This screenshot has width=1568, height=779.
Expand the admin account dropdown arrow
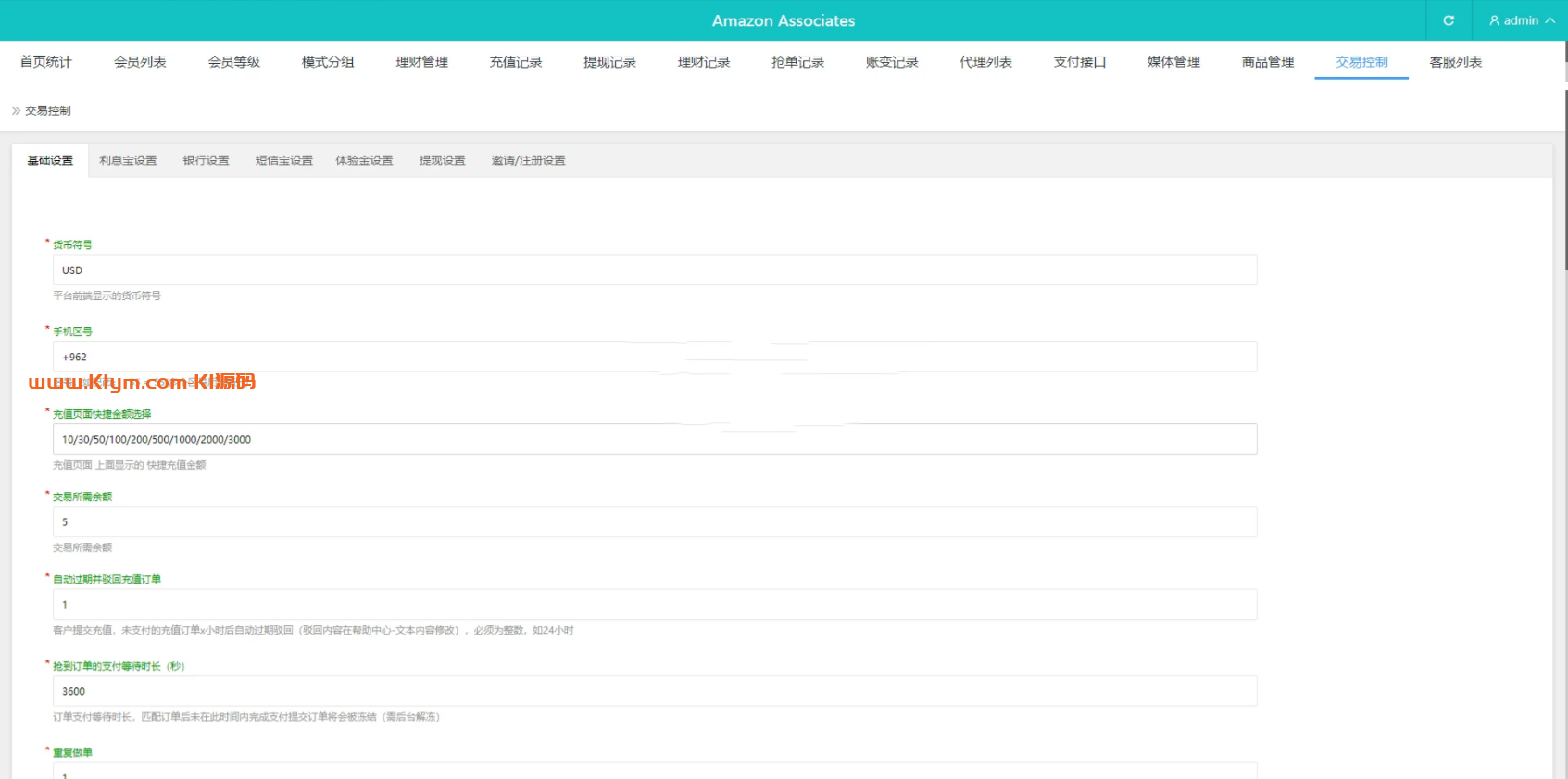pos(1550,20)
